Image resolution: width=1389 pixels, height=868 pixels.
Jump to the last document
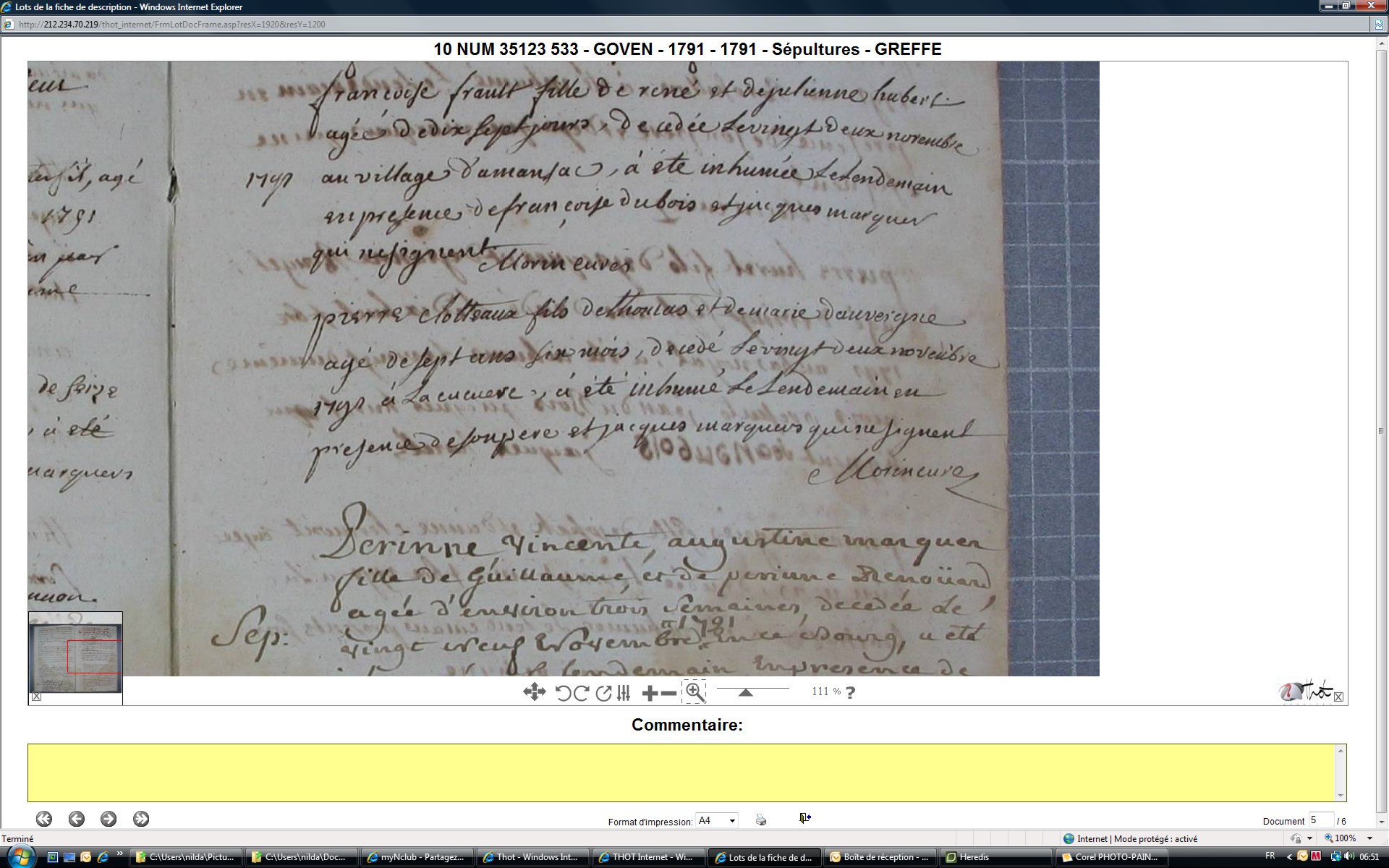(x=141, y=819)
